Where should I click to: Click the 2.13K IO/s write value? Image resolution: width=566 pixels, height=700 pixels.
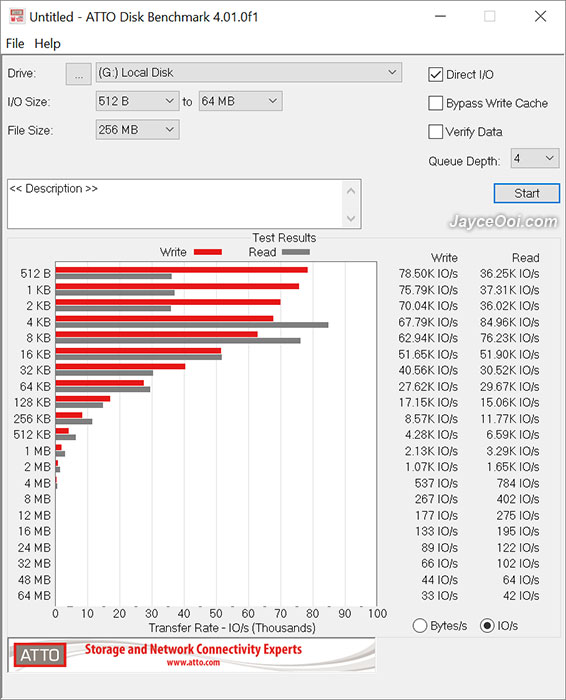431,451
